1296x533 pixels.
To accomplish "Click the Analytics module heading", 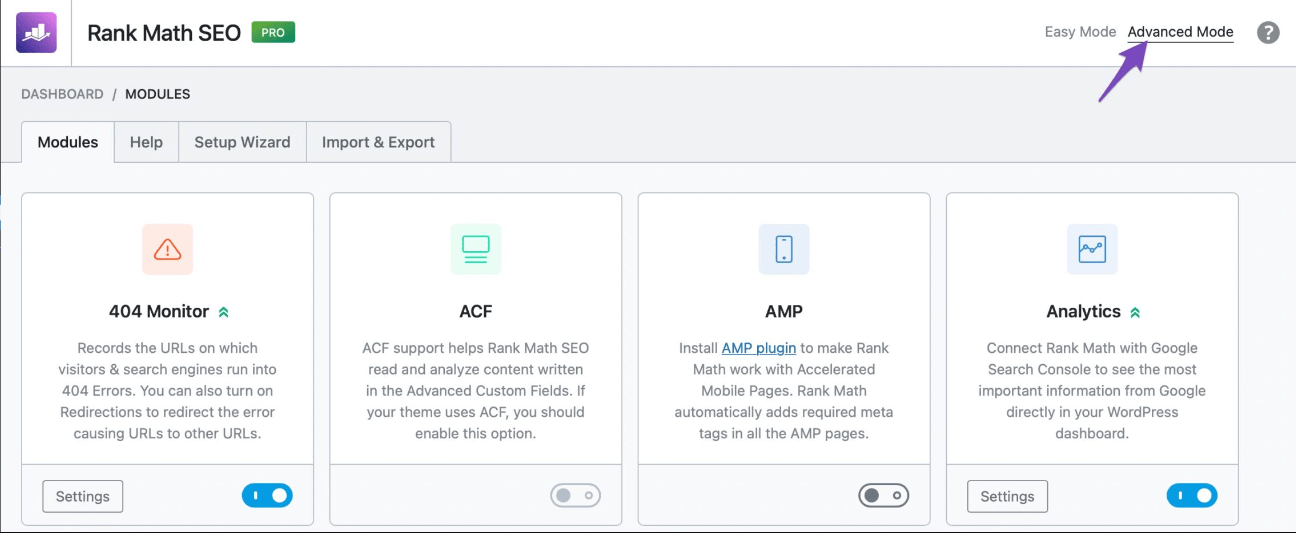I will click(x=1084, y=311).
